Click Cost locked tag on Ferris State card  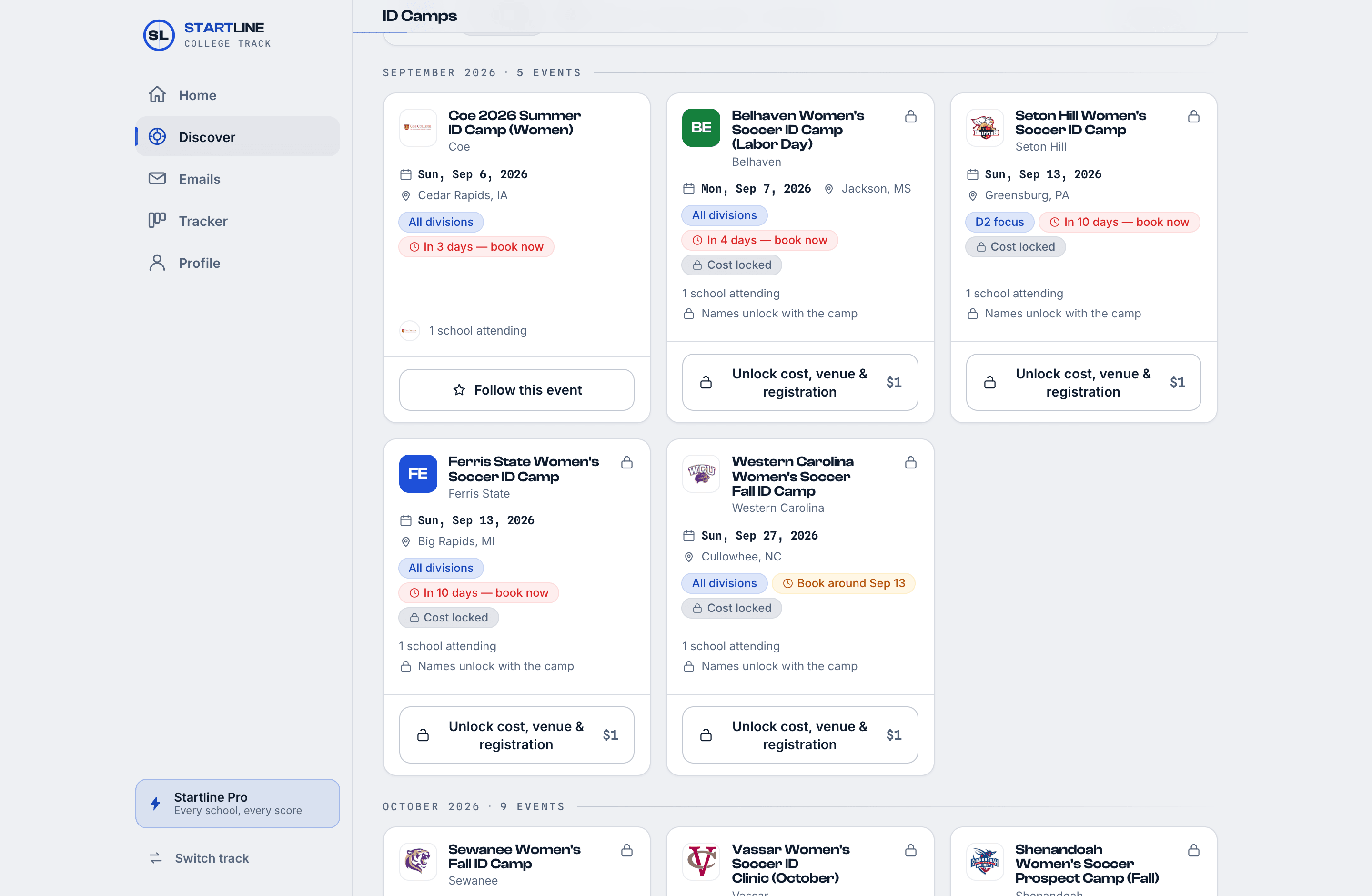click(448, 618)
